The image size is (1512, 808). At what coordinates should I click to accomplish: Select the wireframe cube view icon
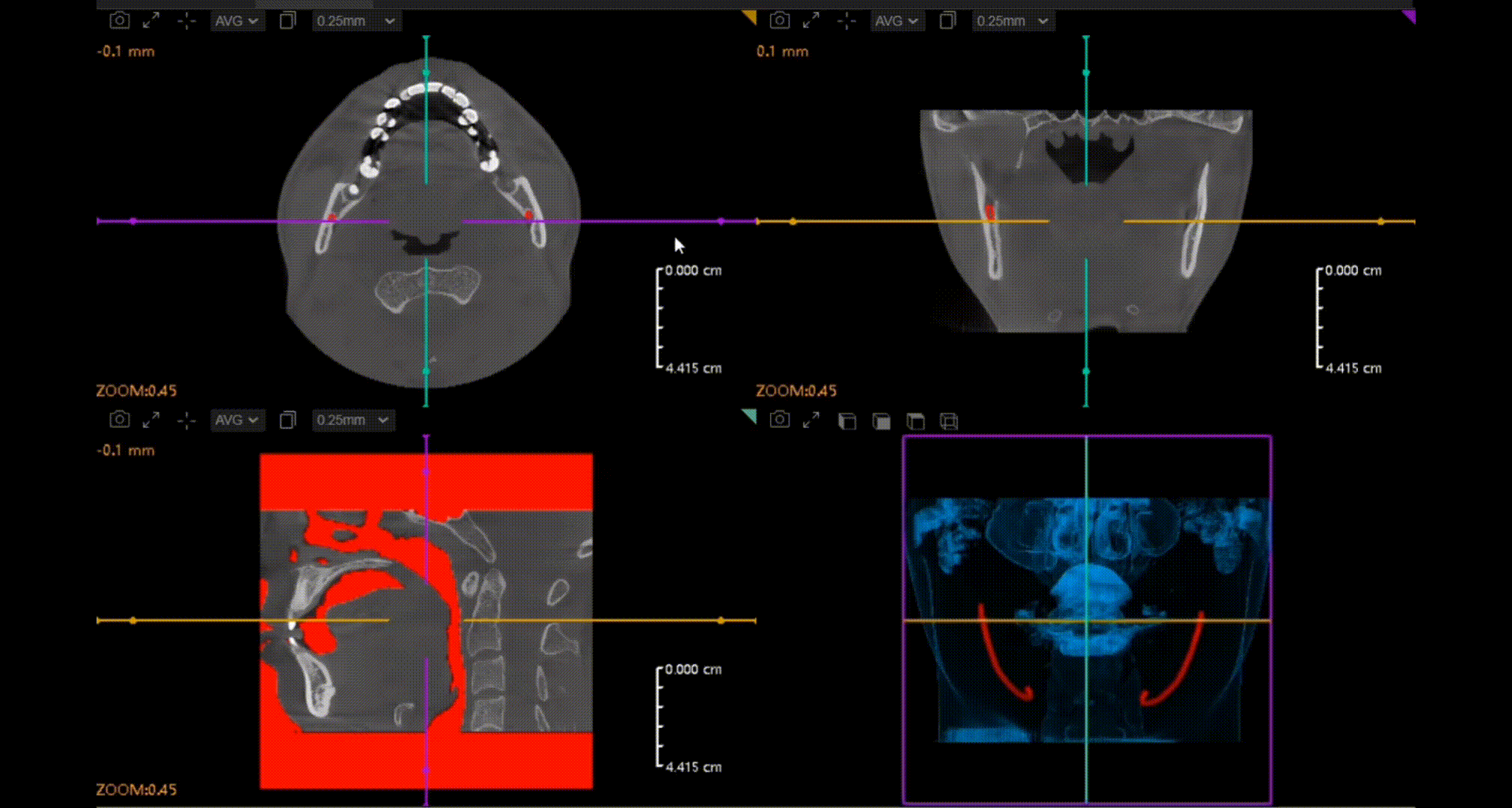click(x=948, y=421)
